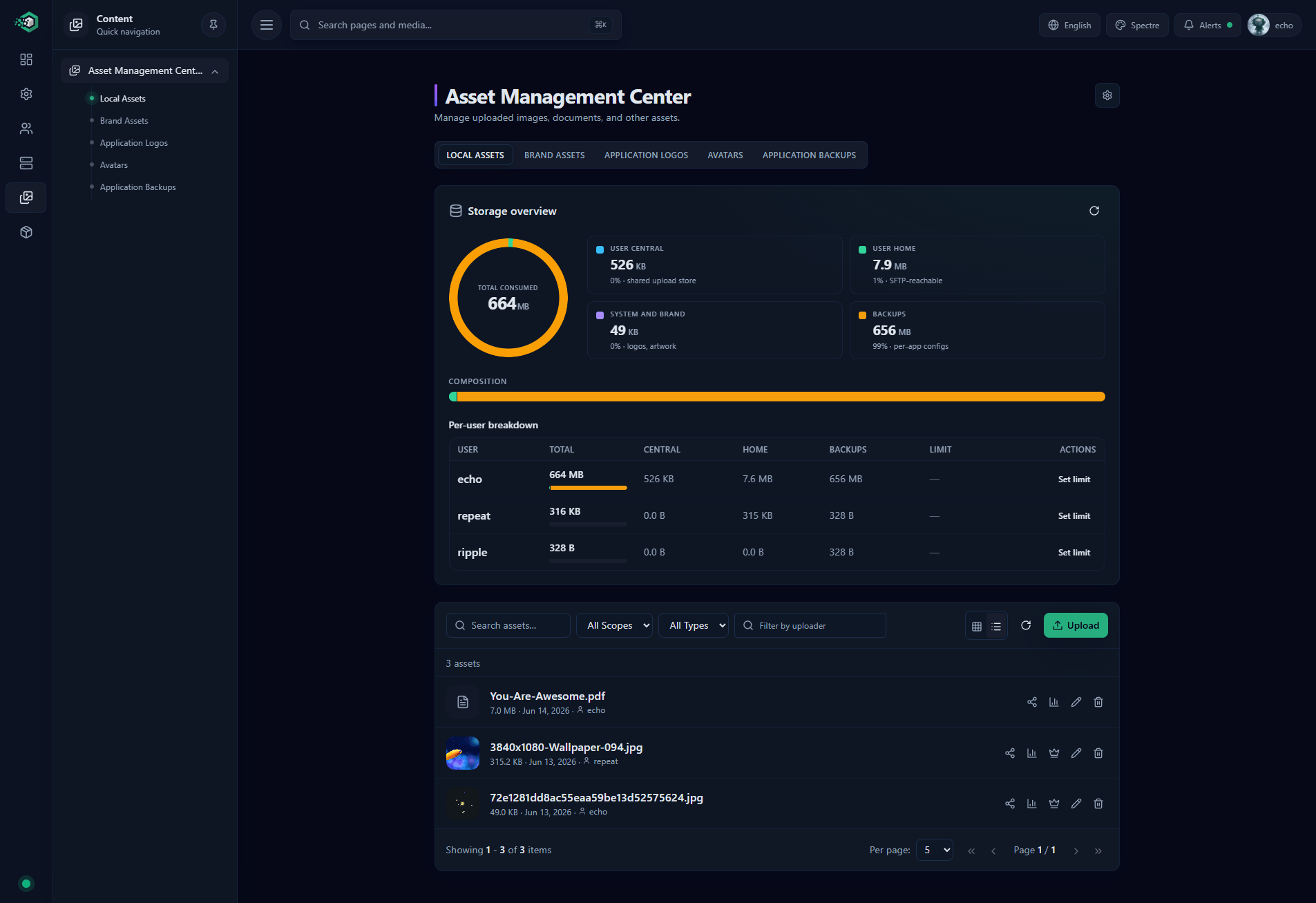
Task: Refresh the Storage overview panel
Action: click(x=1094, y=211)
